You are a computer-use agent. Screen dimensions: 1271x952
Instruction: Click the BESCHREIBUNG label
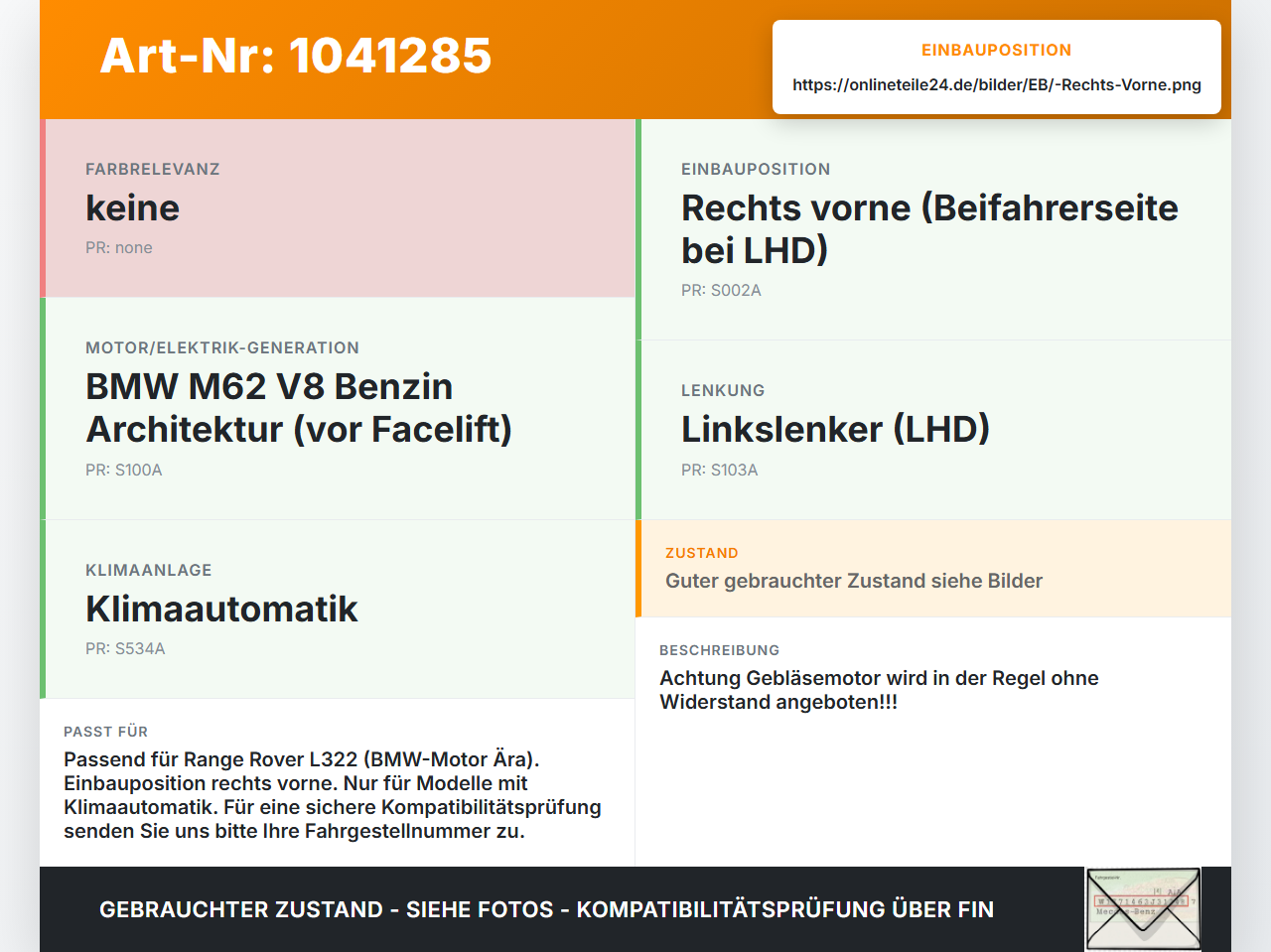(x=720, y=650)
